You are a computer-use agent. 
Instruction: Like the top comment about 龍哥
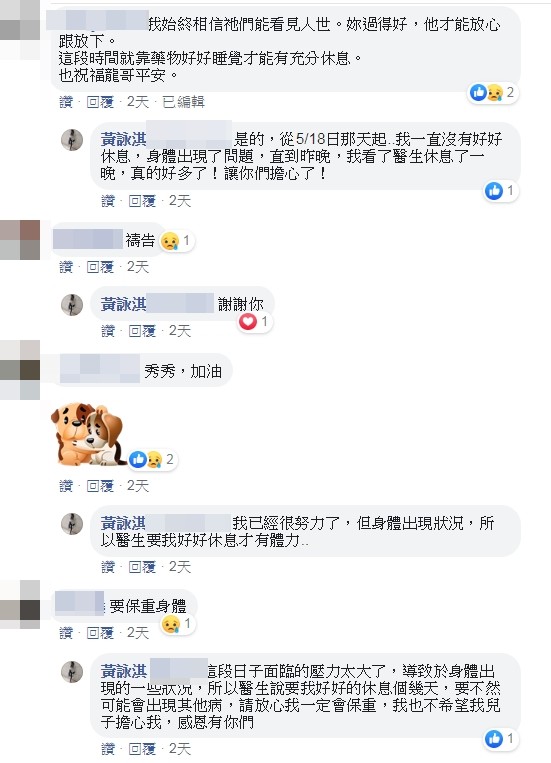coord(66,102)
